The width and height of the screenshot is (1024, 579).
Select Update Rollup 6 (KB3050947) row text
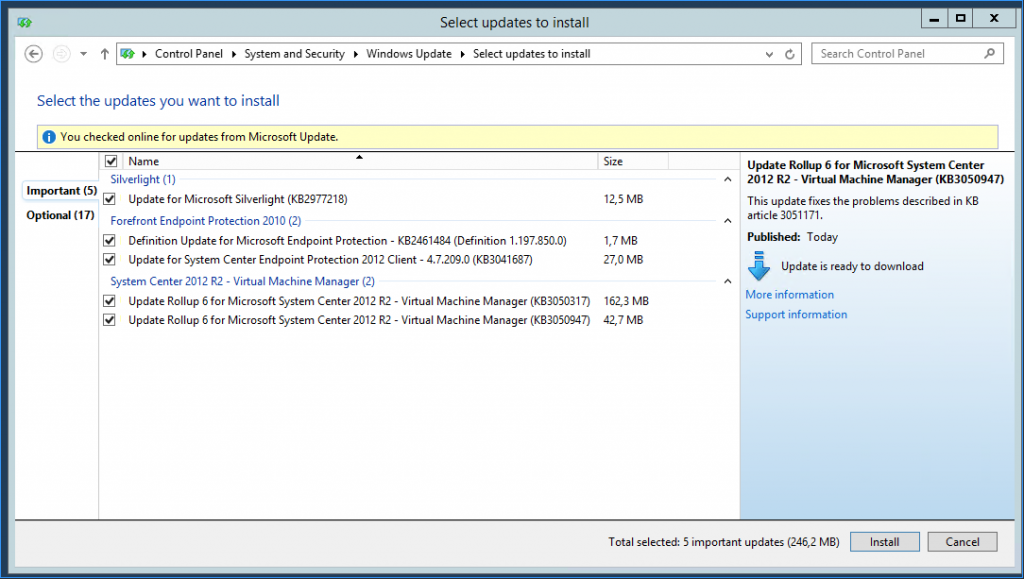[359, 320]
